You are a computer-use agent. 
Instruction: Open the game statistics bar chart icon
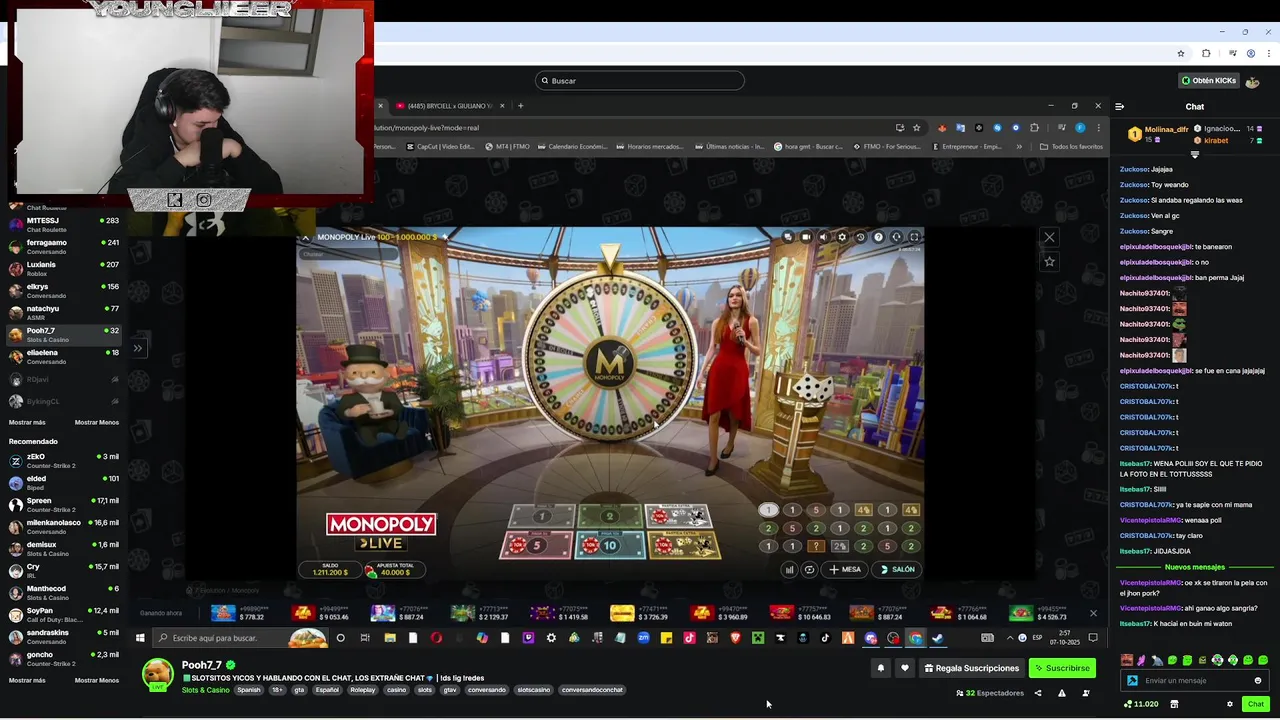[x=789, y=569]
